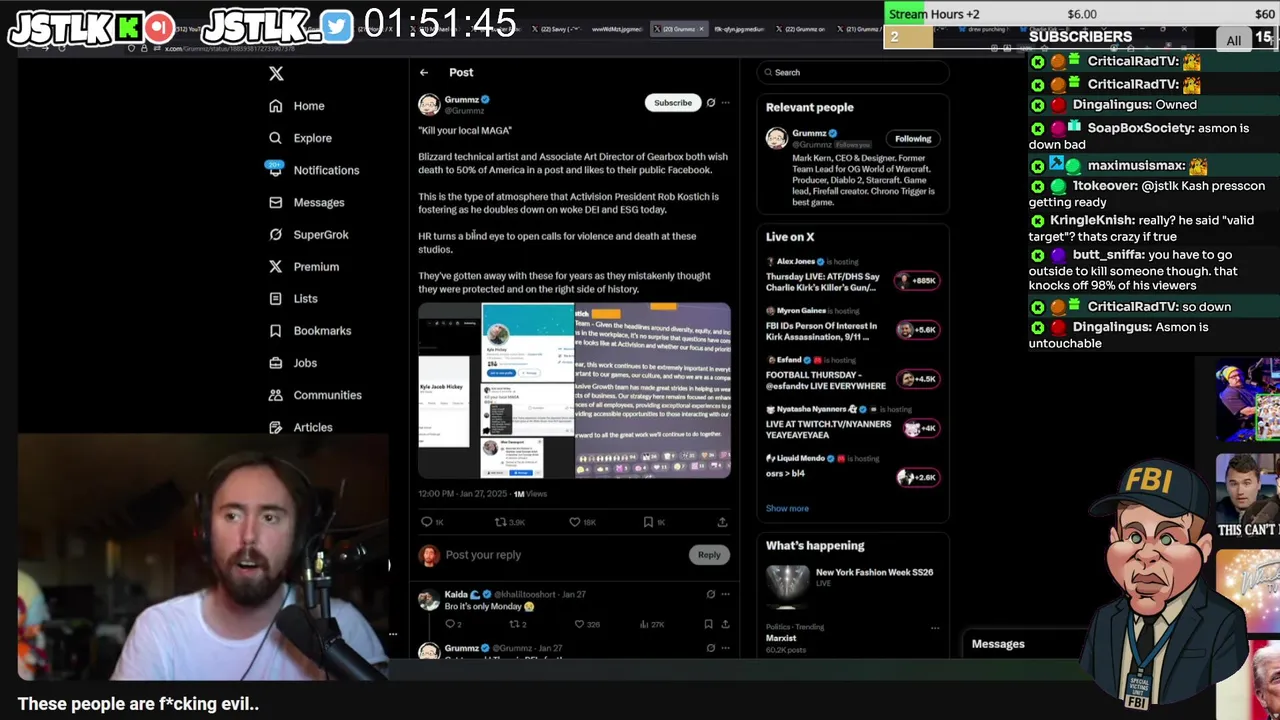Viewport: 1280px width, 720px height.
Task: Open the attached screenshot image in post
Action: coord(574,391)
